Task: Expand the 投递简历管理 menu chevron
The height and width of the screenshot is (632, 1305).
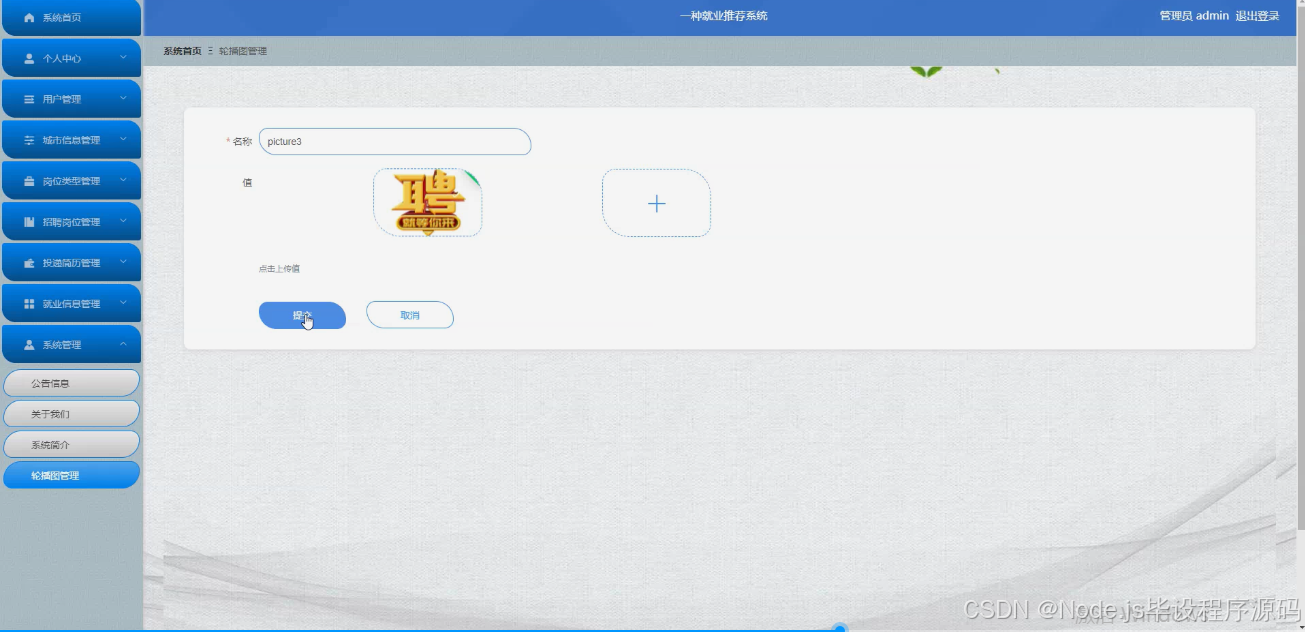Action: pos(123,263)
